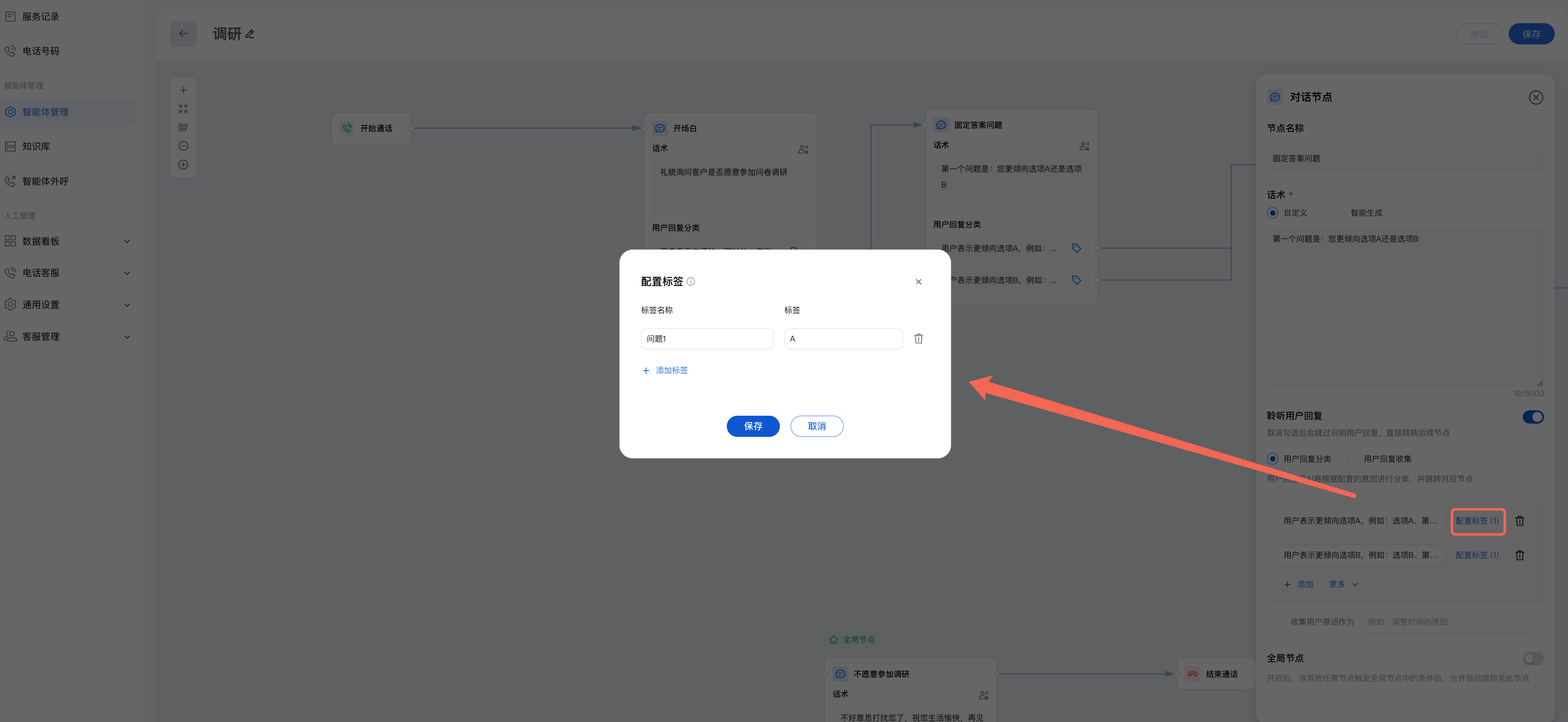
Task: Zoom in canvas with plus circle icon
Action: 183,165
